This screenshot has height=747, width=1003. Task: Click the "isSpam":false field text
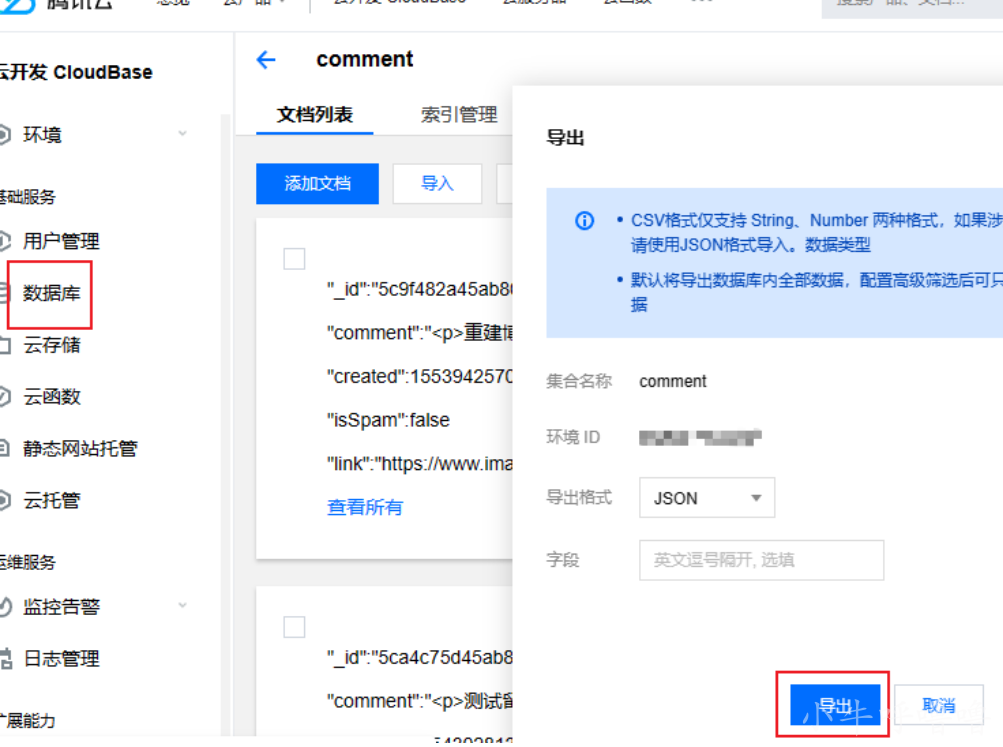click(x=388, y=420)
